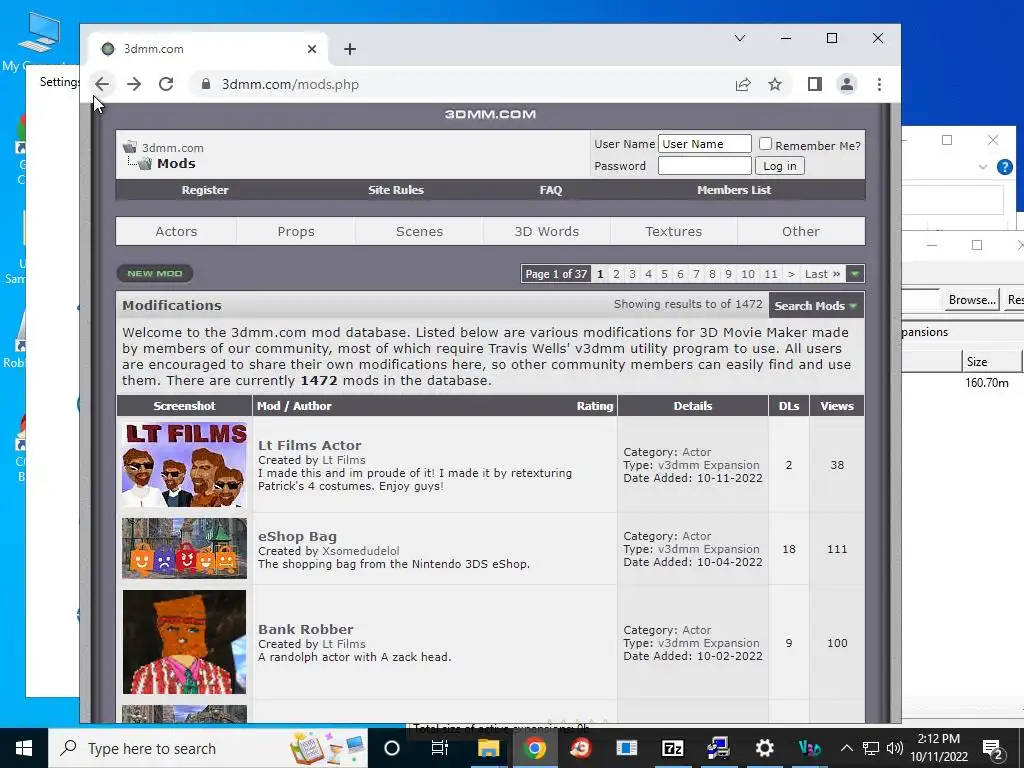The height and width of the screenshot is (768, 1024).
Task: Click the Browse... button in background window
Action: (x=972, y=300)
